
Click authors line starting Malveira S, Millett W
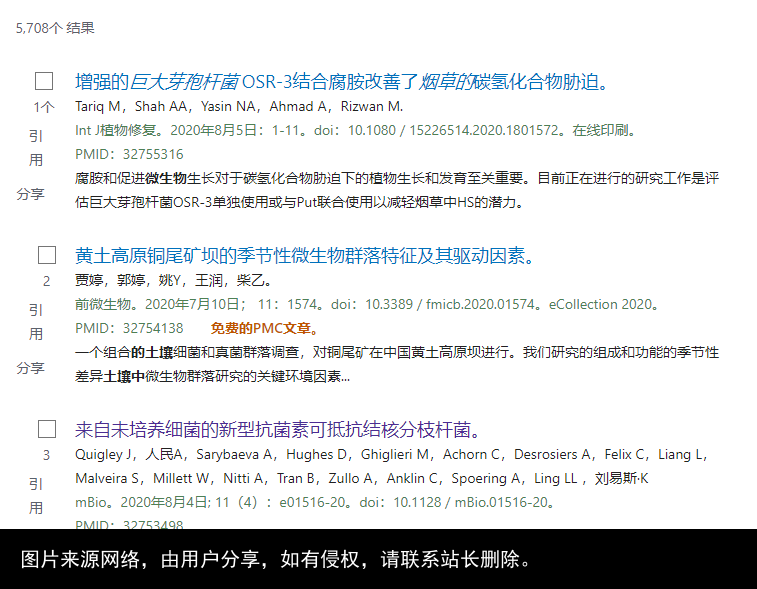point(362,478)
